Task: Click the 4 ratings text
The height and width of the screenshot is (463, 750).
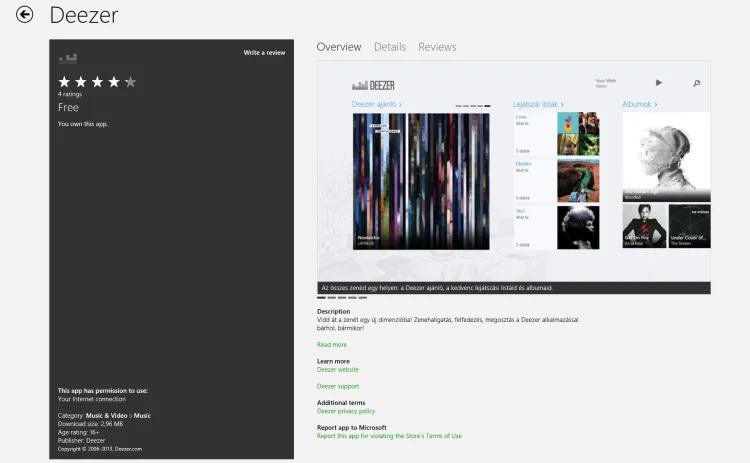Action: pos(70,94)
